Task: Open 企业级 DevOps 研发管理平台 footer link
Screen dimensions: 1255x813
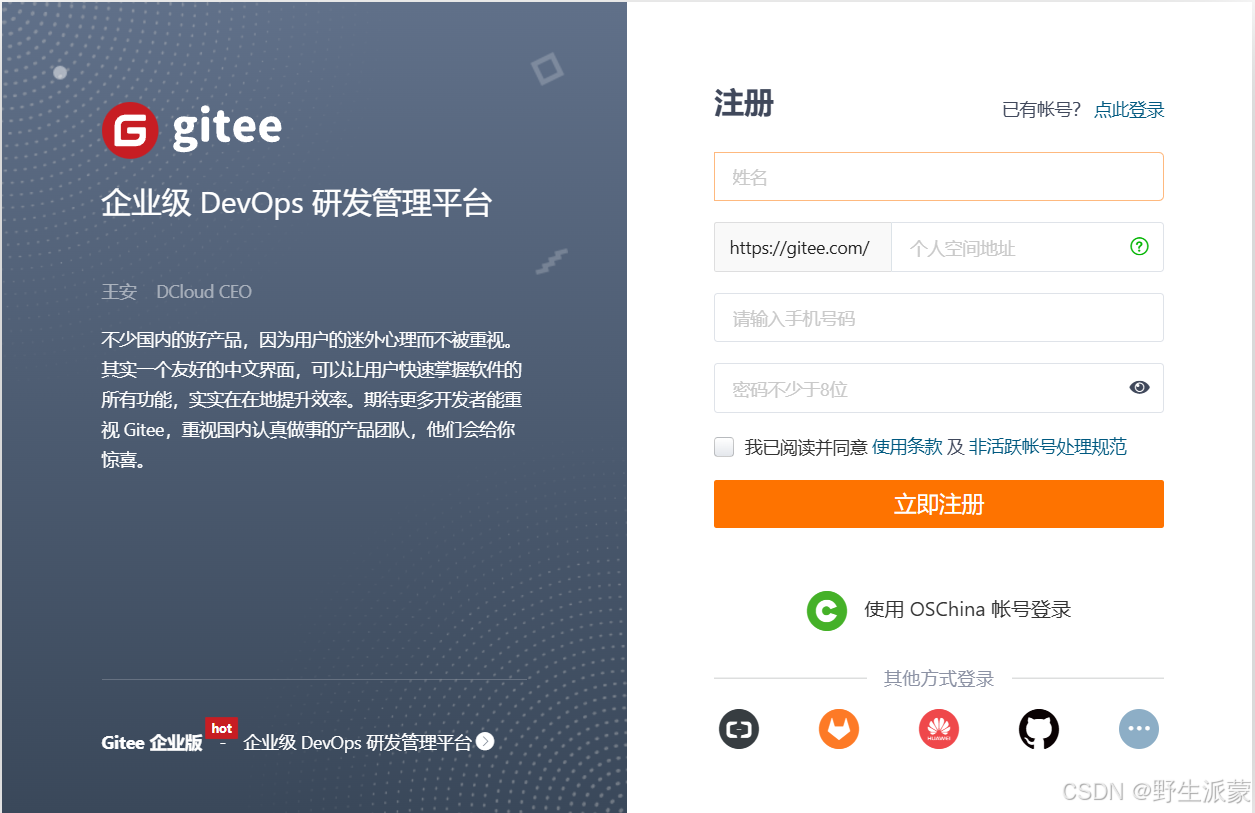Action: tap(358, 743)
